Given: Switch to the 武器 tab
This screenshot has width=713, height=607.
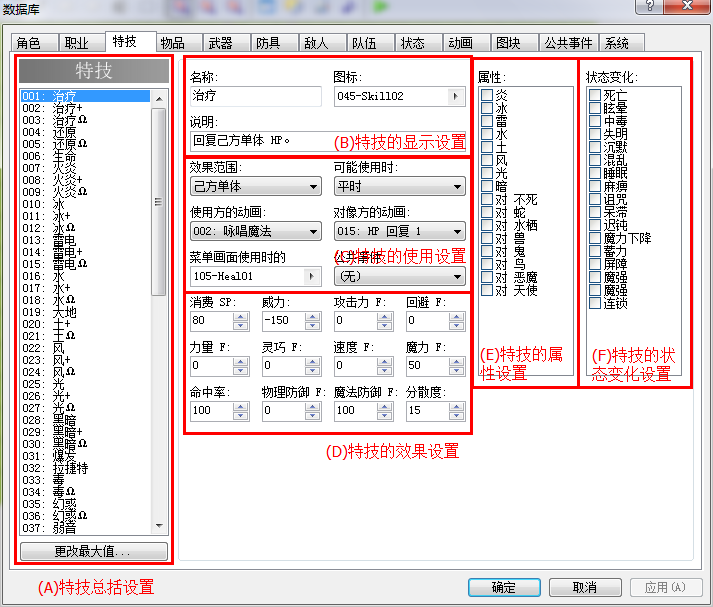Looking at the screenshot, I should click(226, 43).
